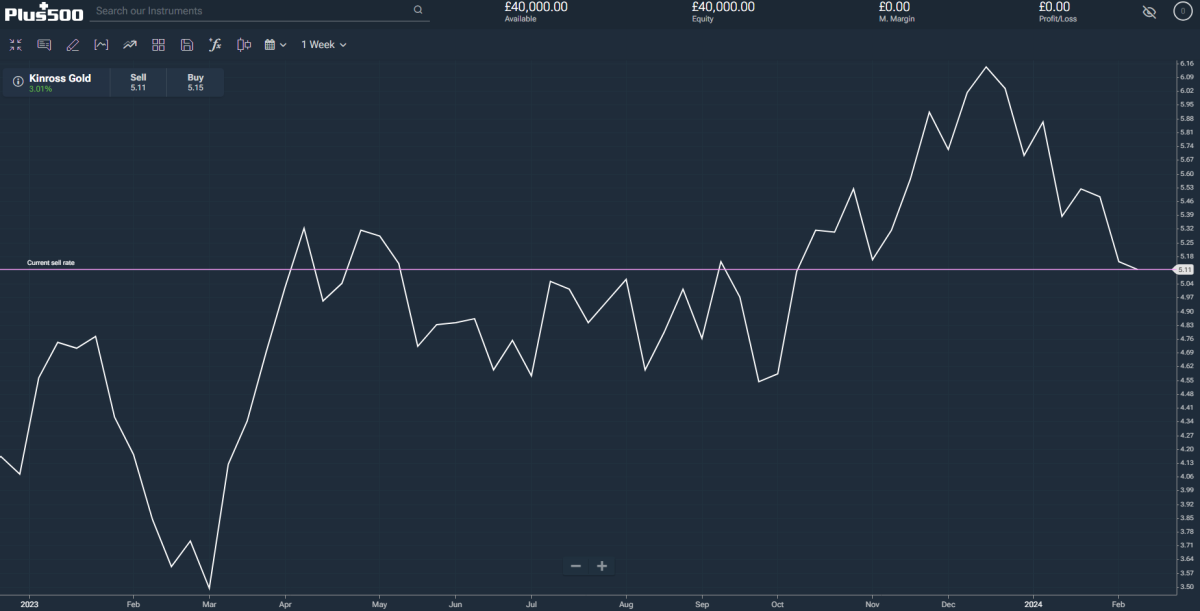Click the Search our Instruments field

click(x=250, y=11)
